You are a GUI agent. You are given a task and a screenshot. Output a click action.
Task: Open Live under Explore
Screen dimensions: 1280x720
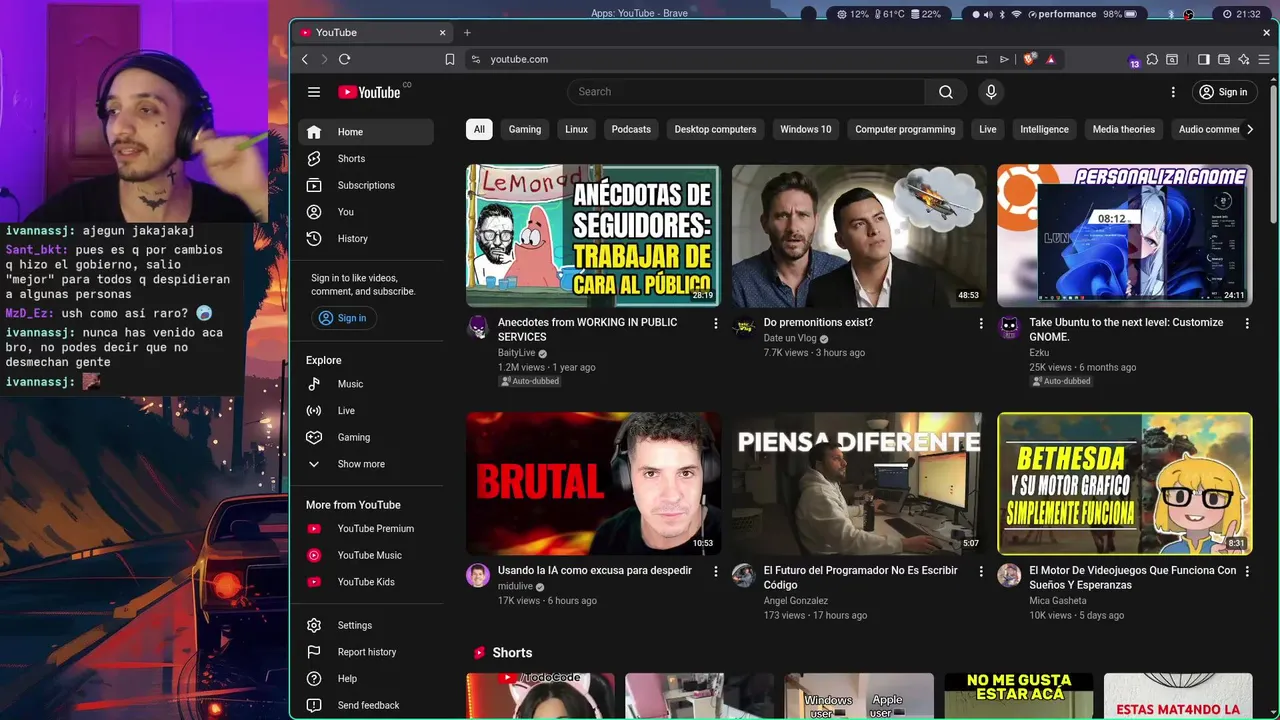coord(365,410)
